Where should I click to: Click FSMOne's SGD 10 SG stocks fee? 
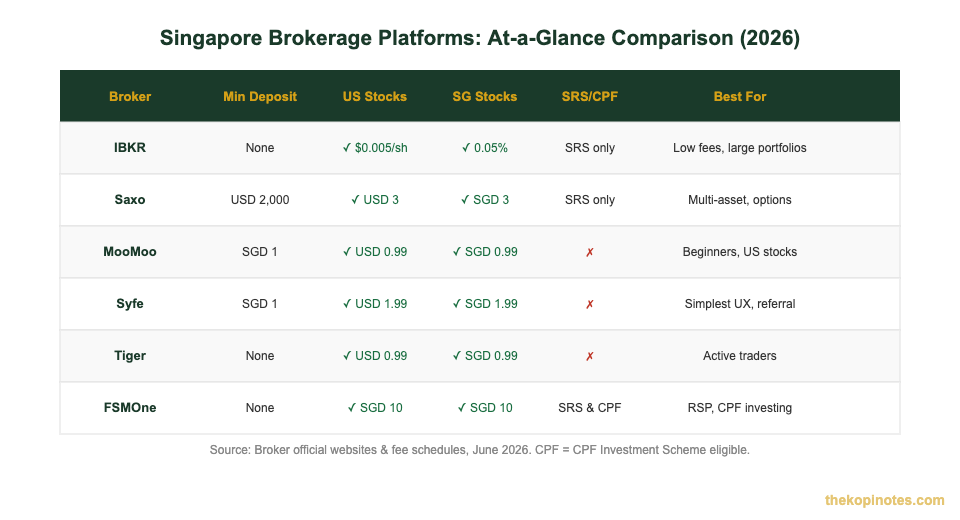click(x=484, y=408)
